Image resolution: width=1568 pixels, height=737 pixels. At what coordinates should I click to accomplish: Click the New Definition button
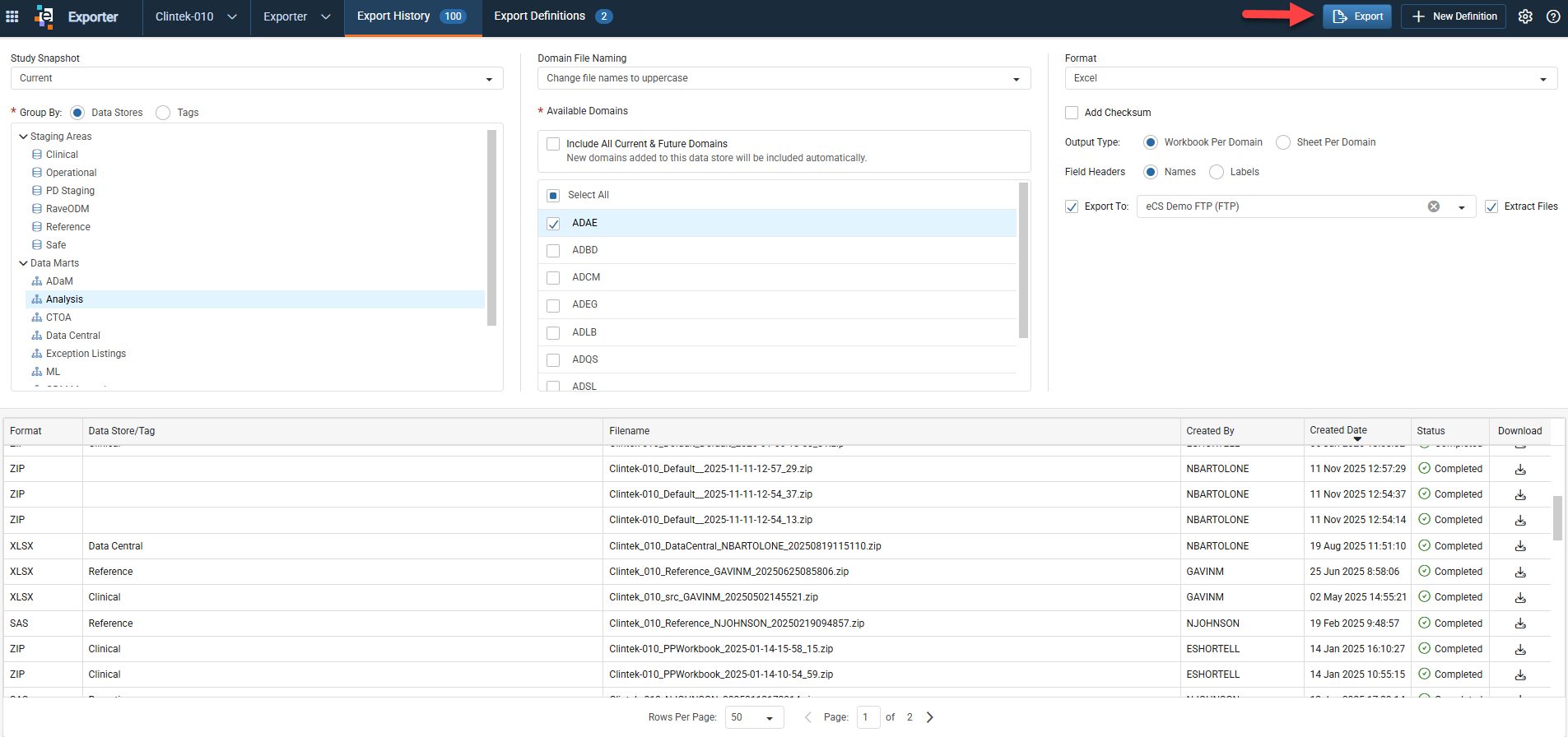point(1454,16)
